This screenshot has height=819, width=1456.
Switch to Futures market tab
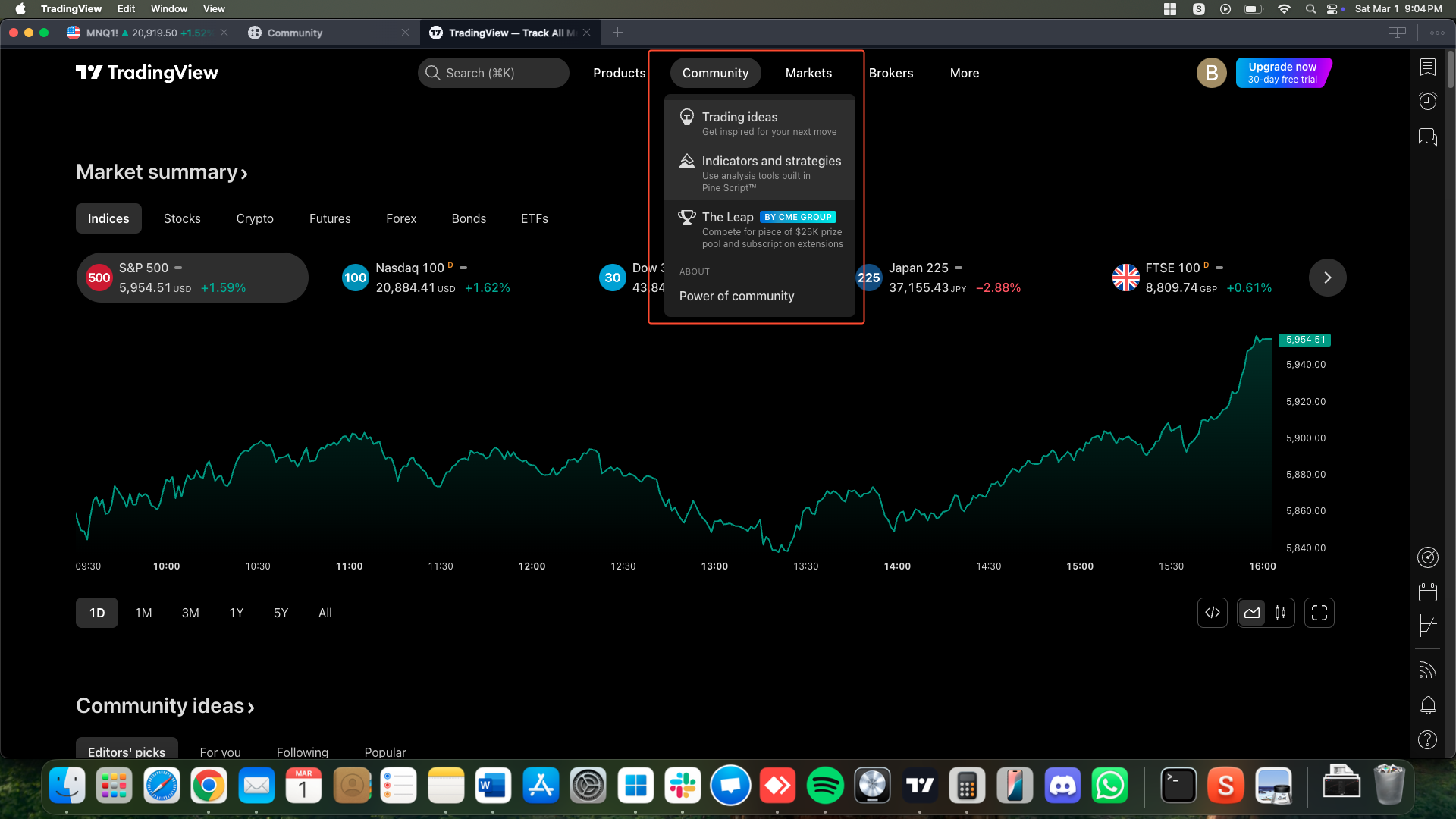330,218
